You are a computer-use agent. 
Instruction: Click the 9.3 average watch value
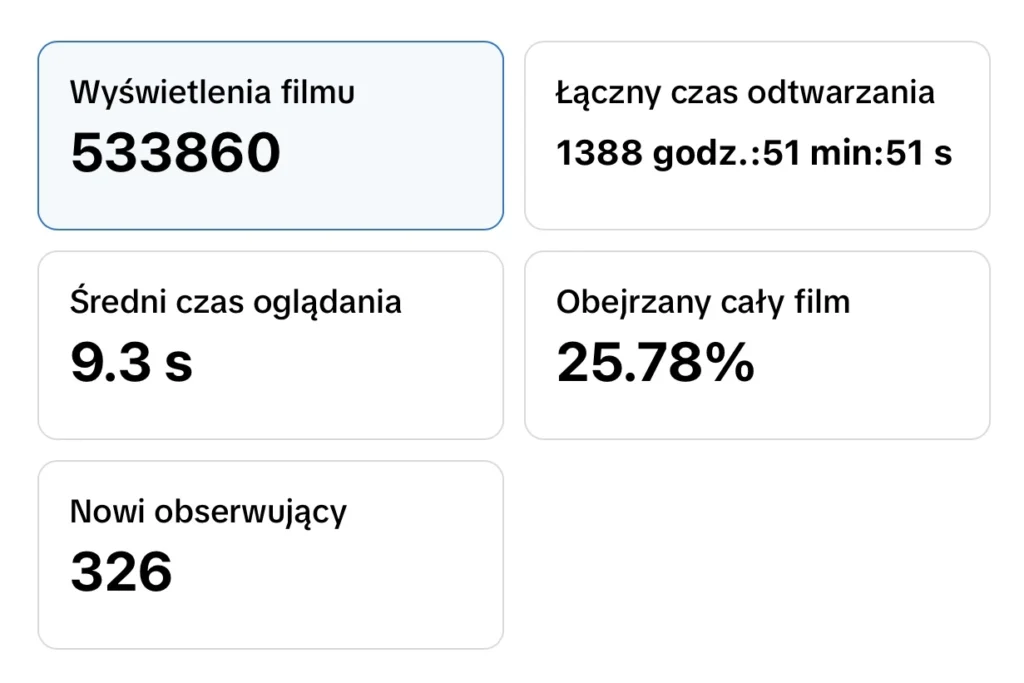(110, 362)
